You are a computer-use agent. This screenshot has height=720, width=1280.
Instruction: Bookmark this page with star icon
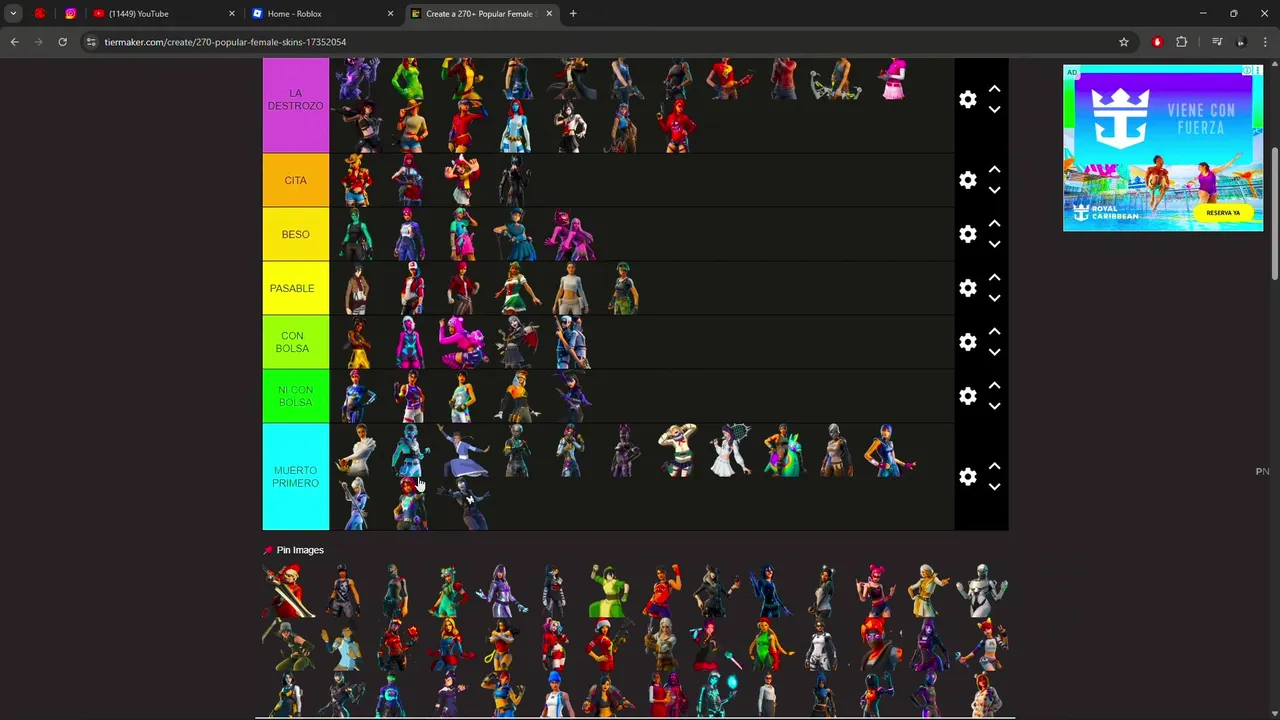click(x=1124, y=42)
